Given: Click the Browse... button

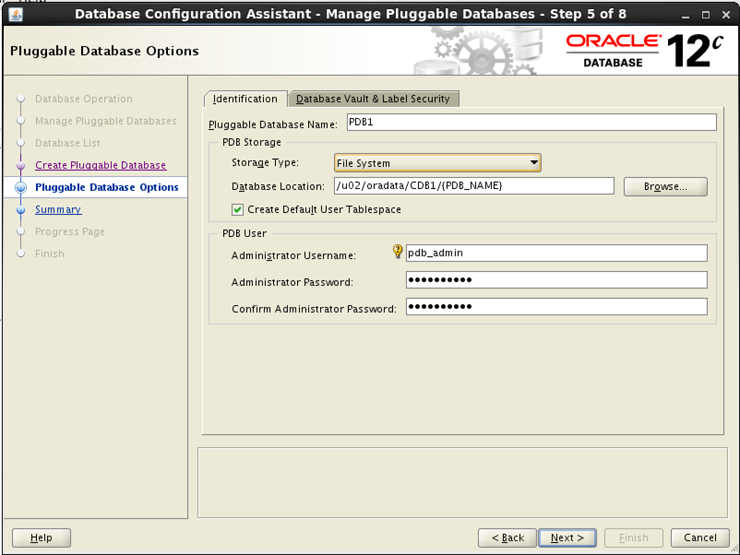Looking at the screenshot, I should pos(665,186).
